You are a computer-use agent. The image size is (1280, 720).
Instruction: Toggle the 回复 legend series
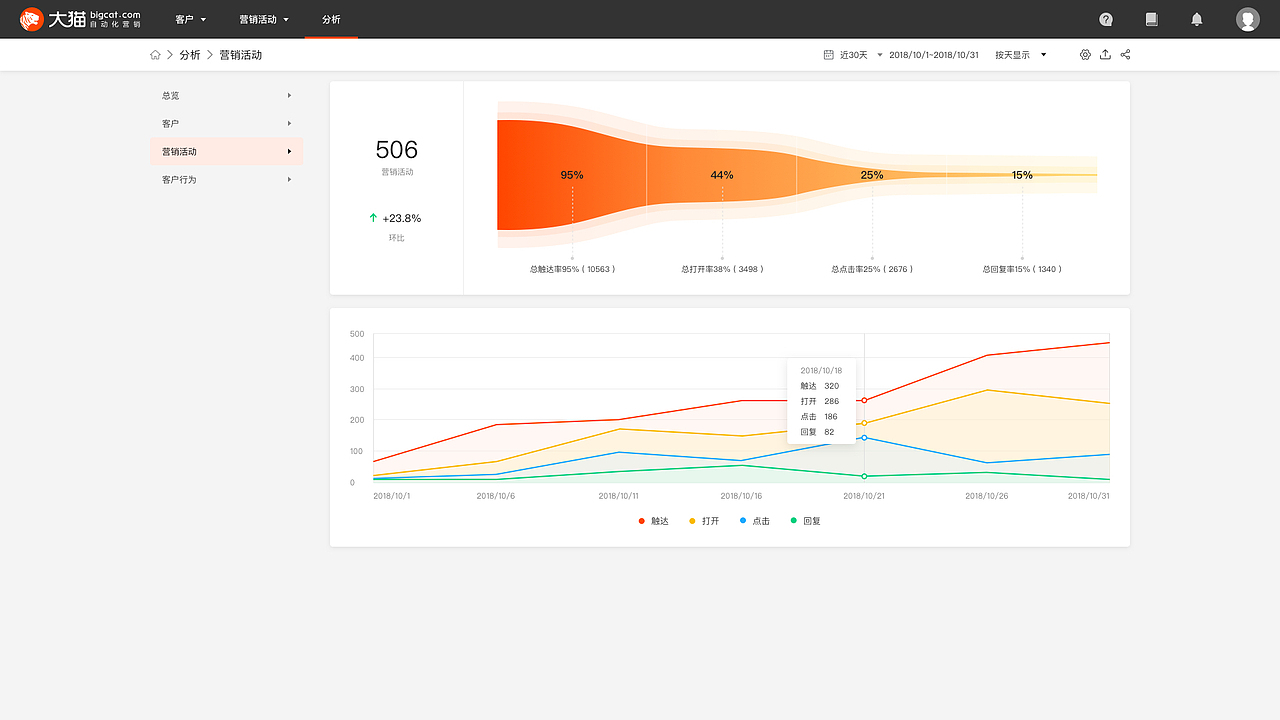(805, 521)
